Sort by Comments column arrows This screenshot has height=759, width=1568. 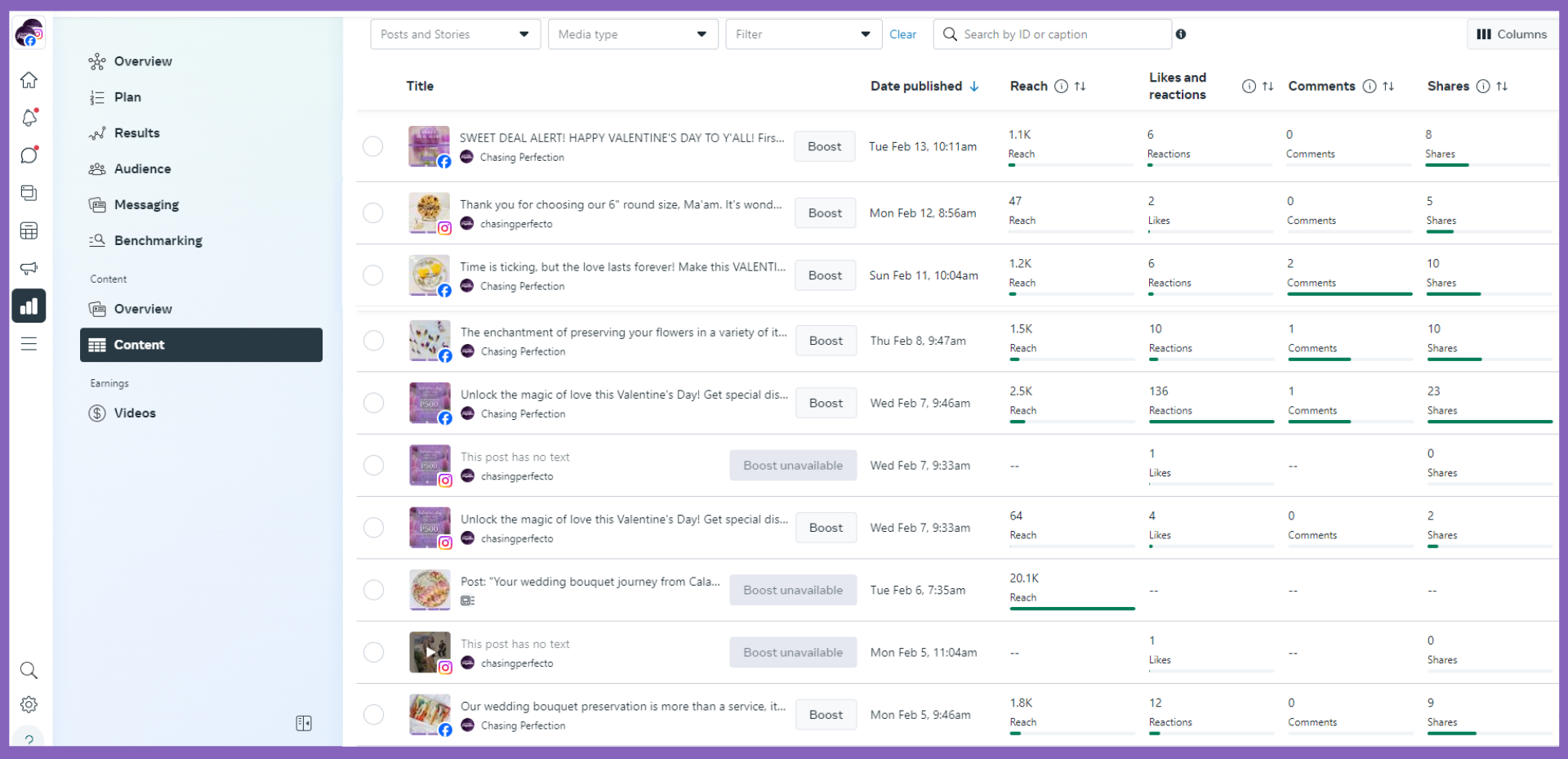tap(1388, 87)
